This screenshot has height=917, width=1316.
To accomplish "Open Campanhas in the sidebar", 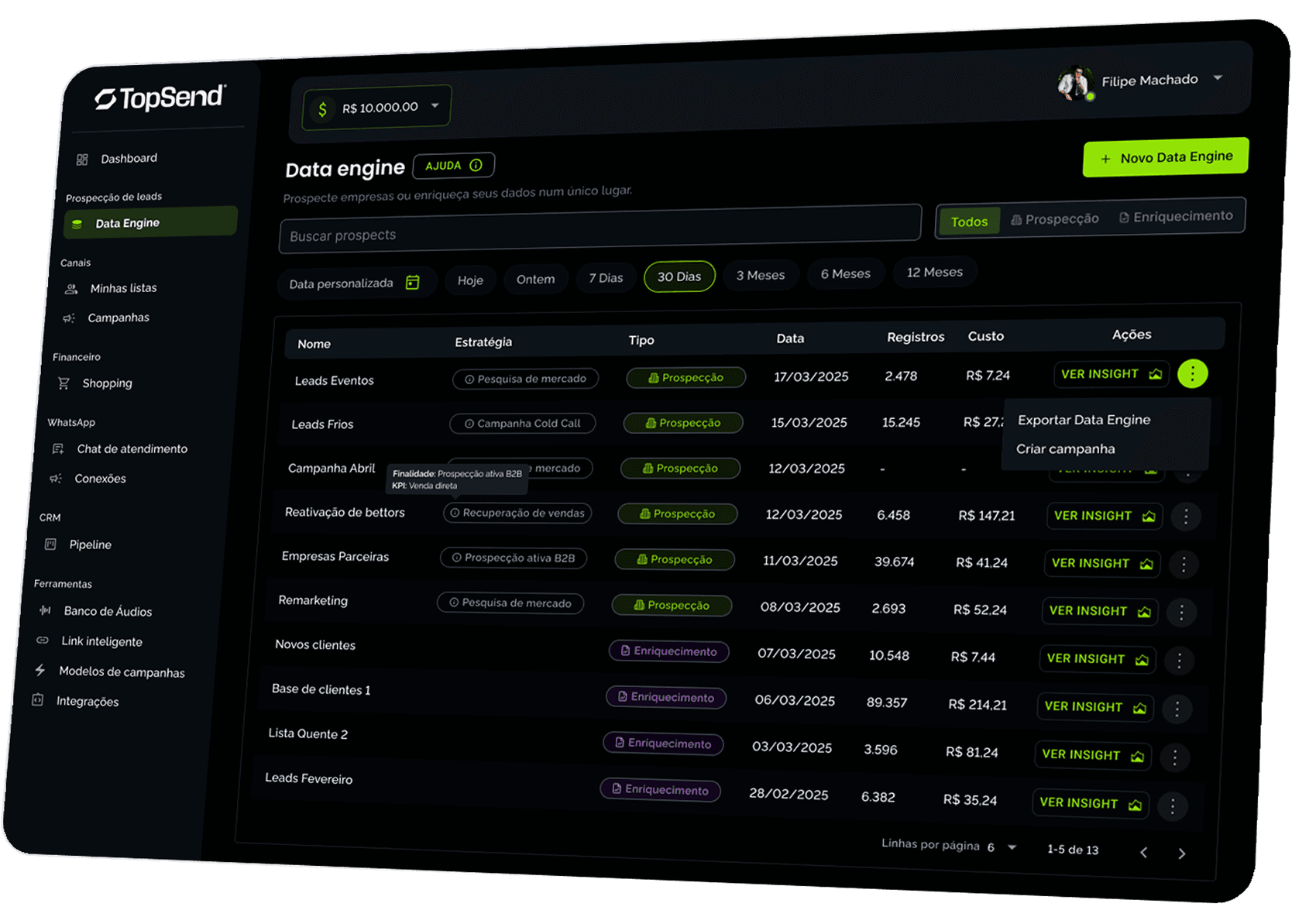I will tap(107, 318).
